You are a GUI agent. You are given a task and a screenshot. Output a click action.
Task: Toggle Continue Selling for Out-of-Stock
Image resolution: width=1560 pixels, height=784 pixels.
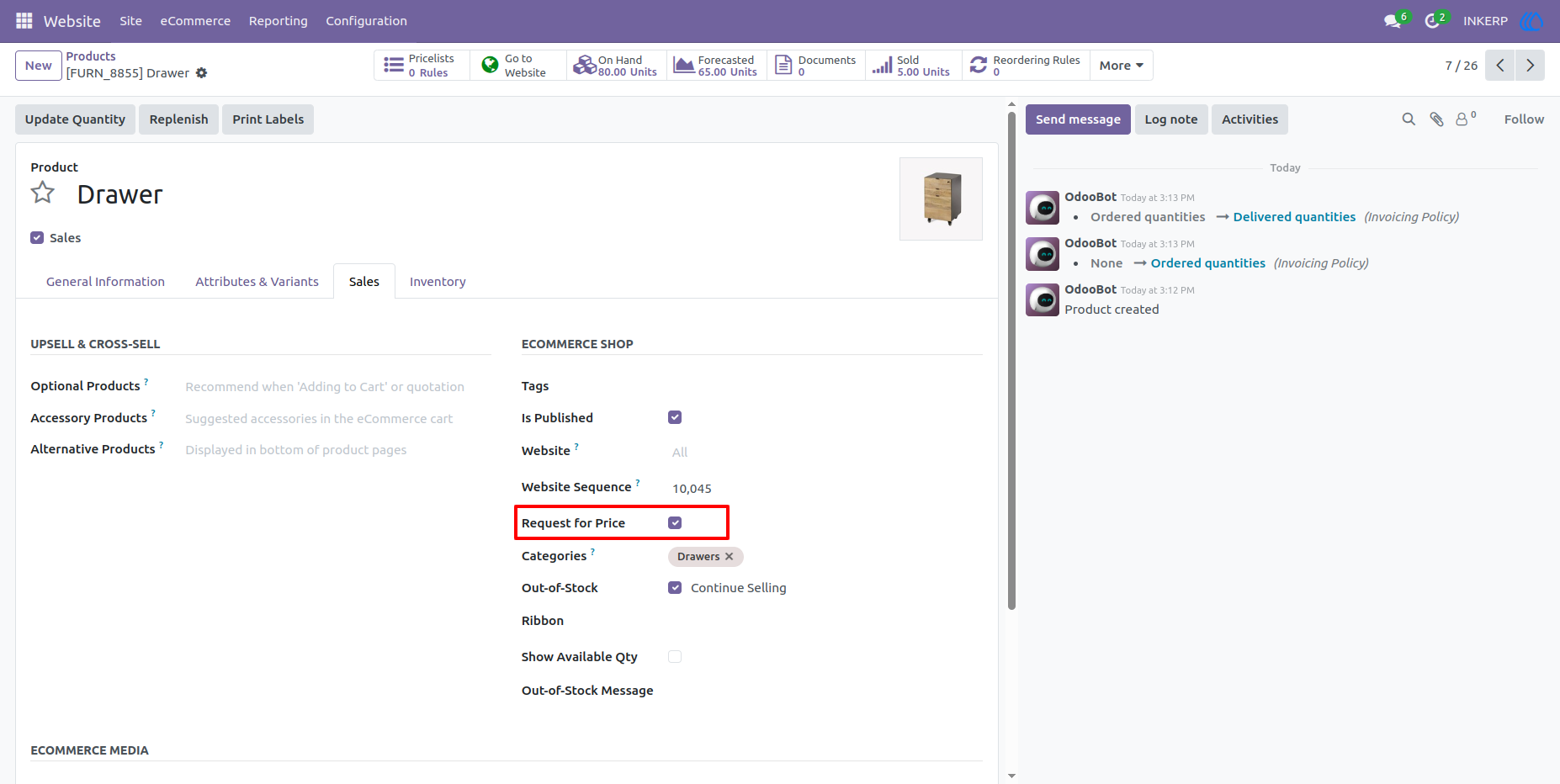(675, 587)
